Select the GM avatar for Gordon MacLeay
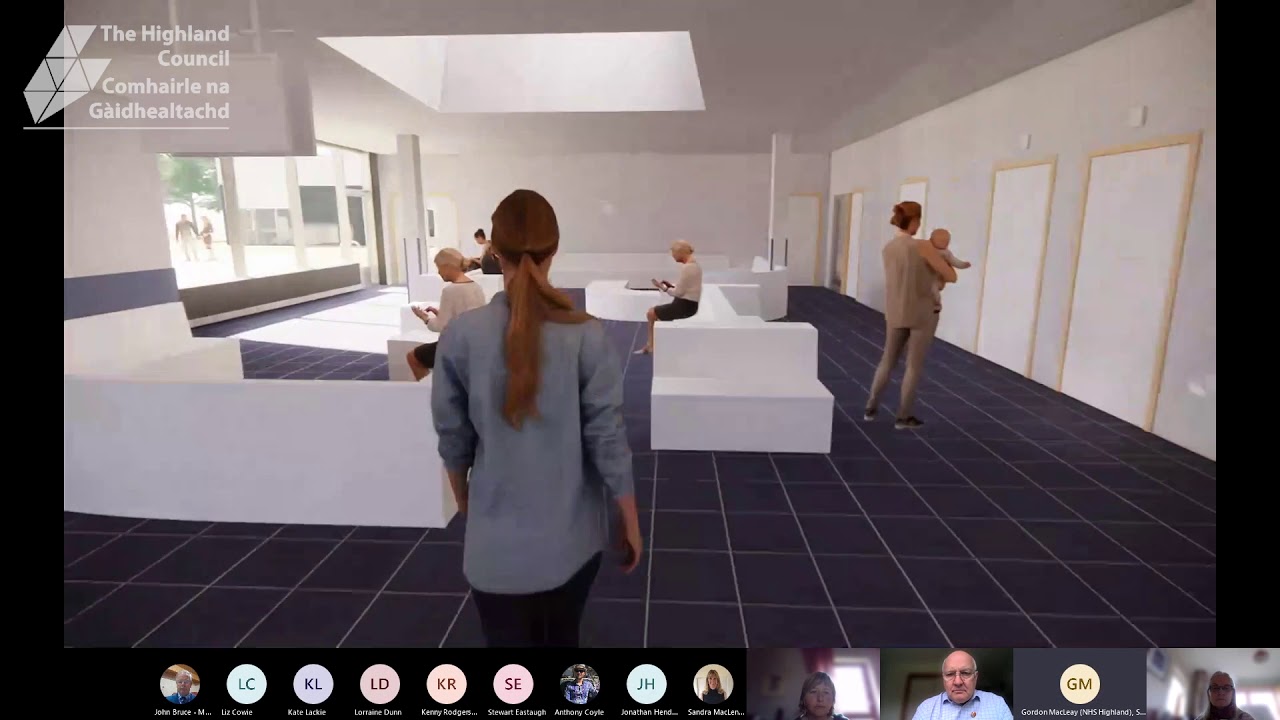The width and height of the screenshot is (1280, 720). click(1079, 684)
